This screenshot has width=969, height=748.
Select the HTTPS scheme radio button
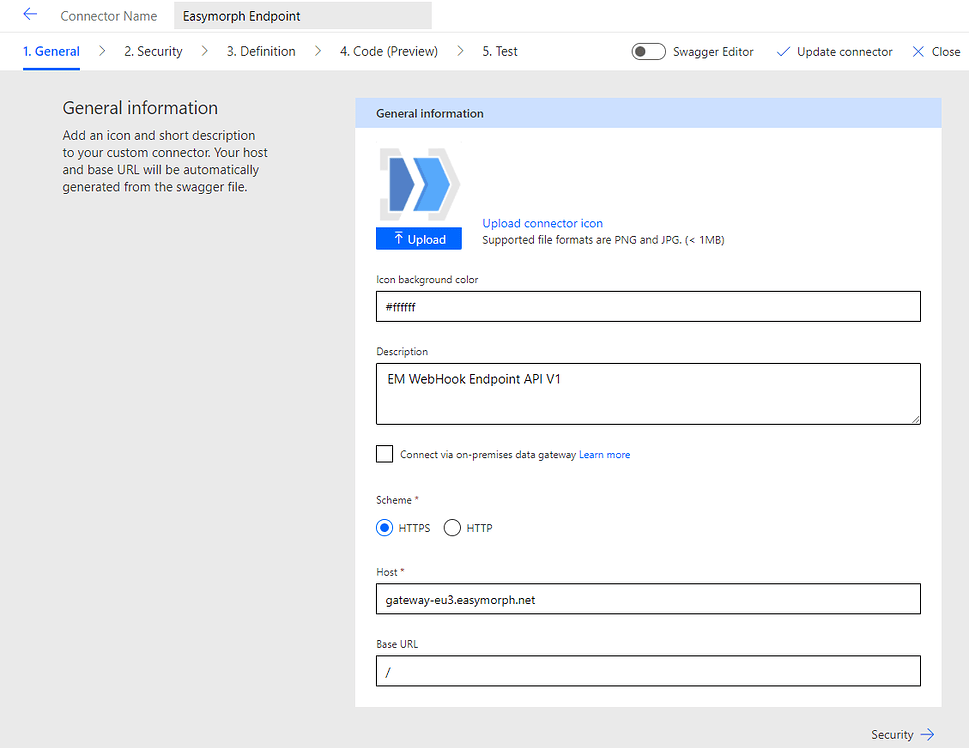[384, 527]
